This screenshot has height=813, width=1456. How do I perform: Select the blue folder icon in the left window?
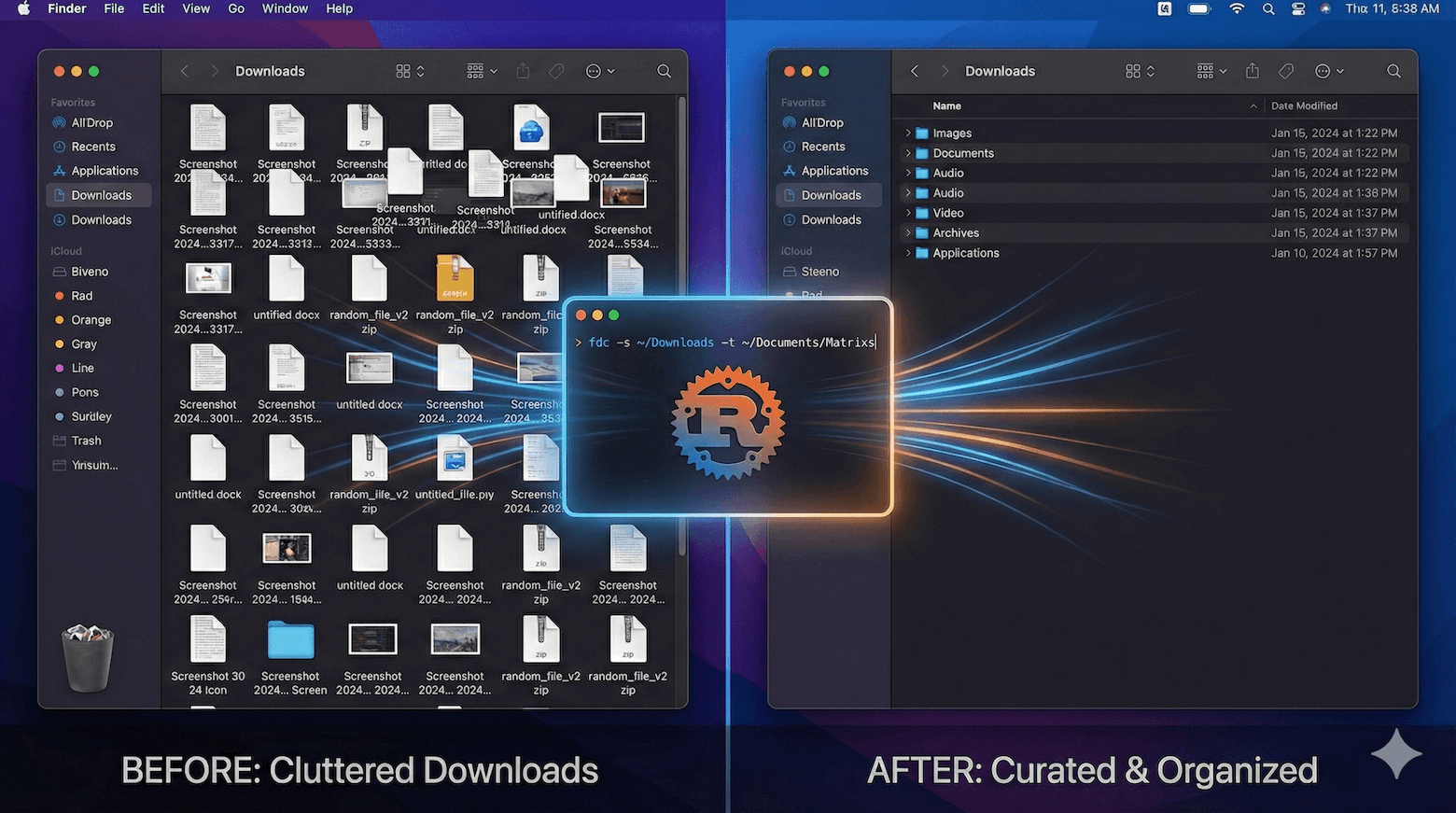(x=290, y=640)
